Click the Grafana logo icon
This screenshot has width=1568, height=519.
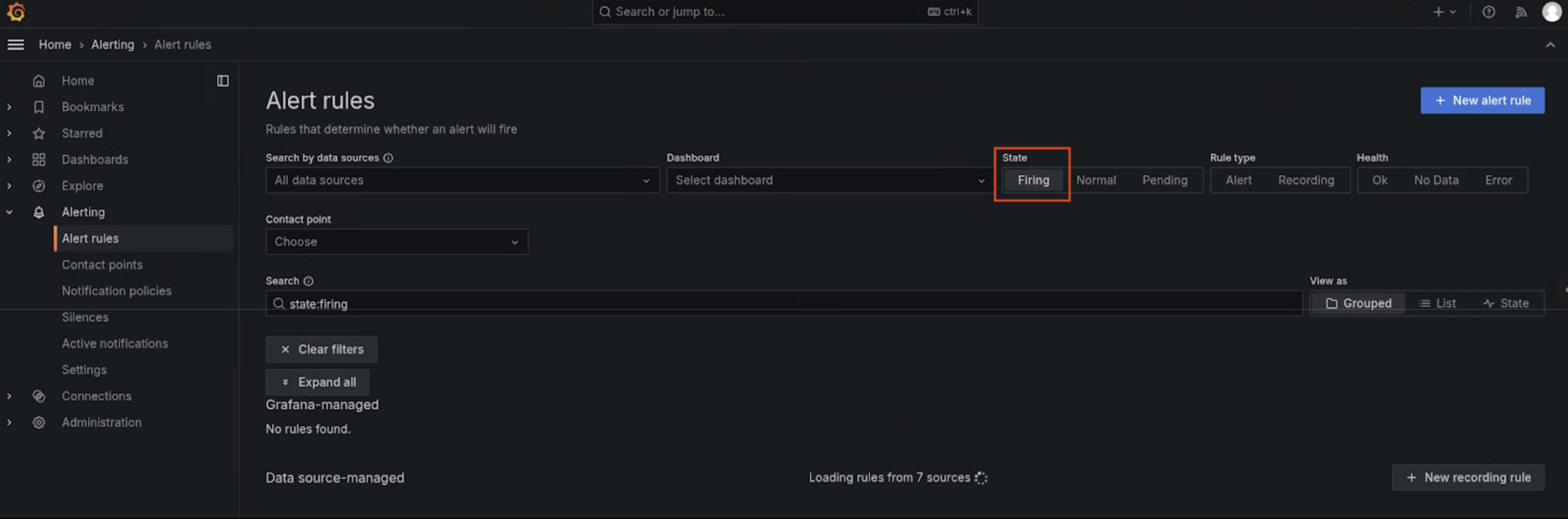(x=16, y=12)
